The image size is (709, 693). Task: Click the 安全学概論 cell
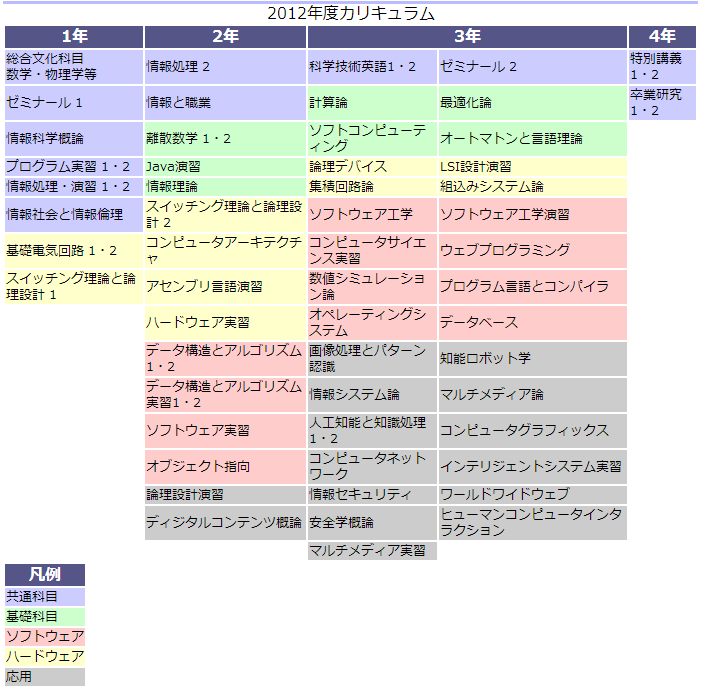(372, 523)
